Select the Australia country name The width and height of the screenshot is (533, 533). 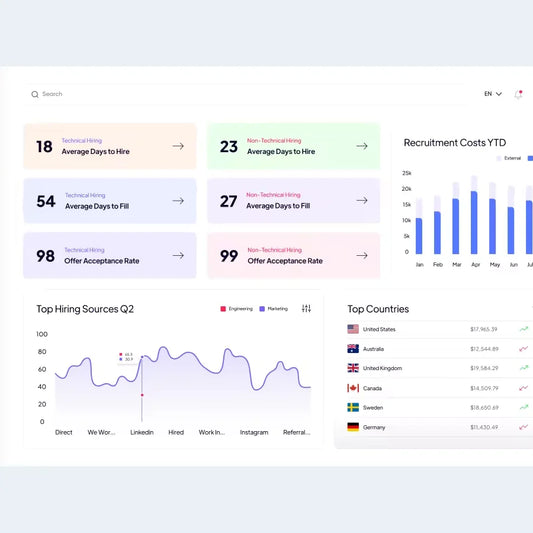coord(373,349)
